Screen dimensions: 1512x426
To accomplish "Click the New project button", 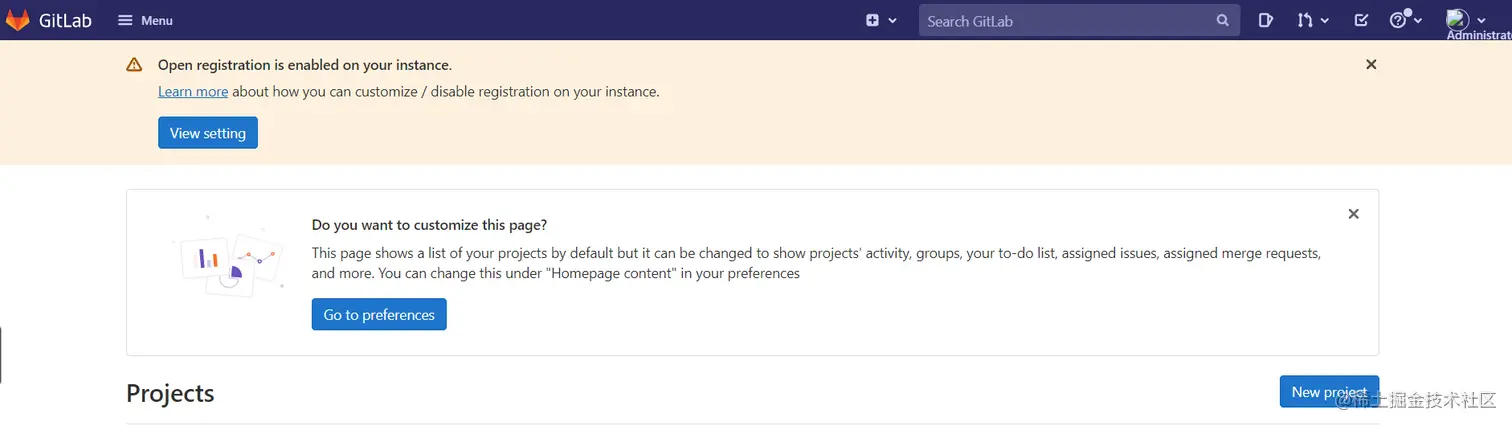I will [x=1329, y=391].
